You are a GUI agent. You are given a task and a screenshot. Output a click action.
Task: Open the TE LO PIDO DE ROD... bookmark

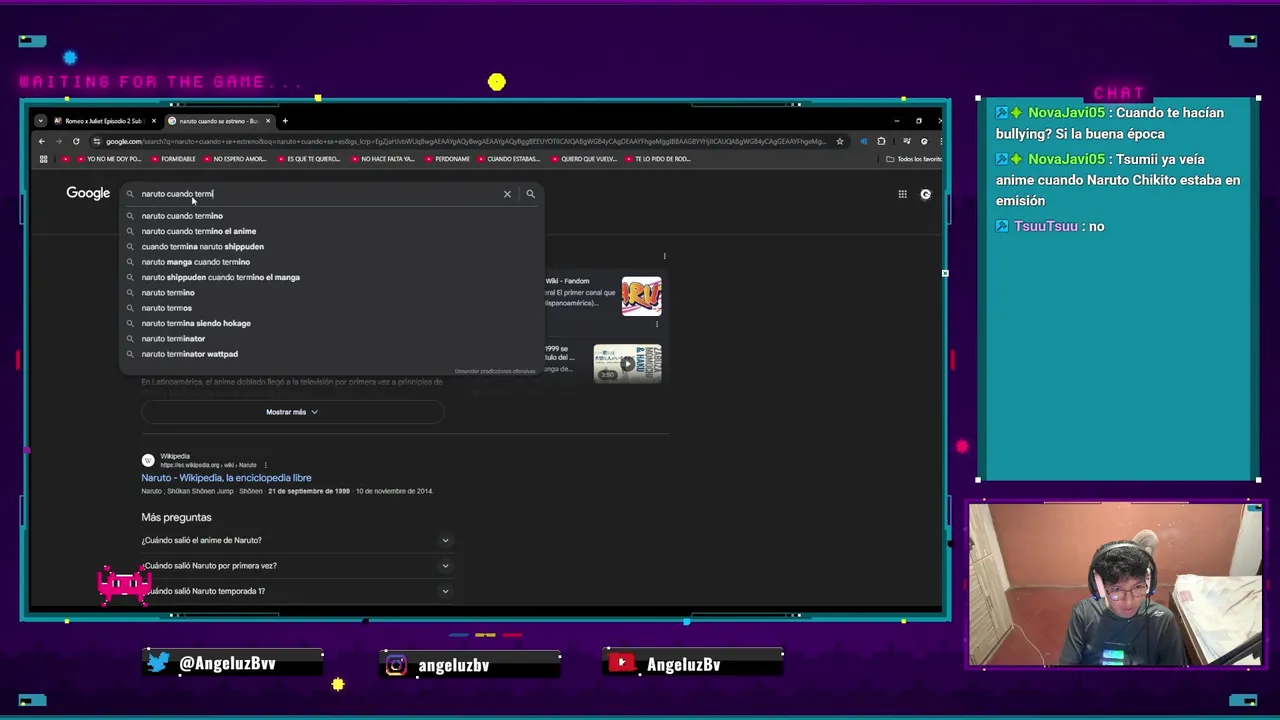pos(656,159)
